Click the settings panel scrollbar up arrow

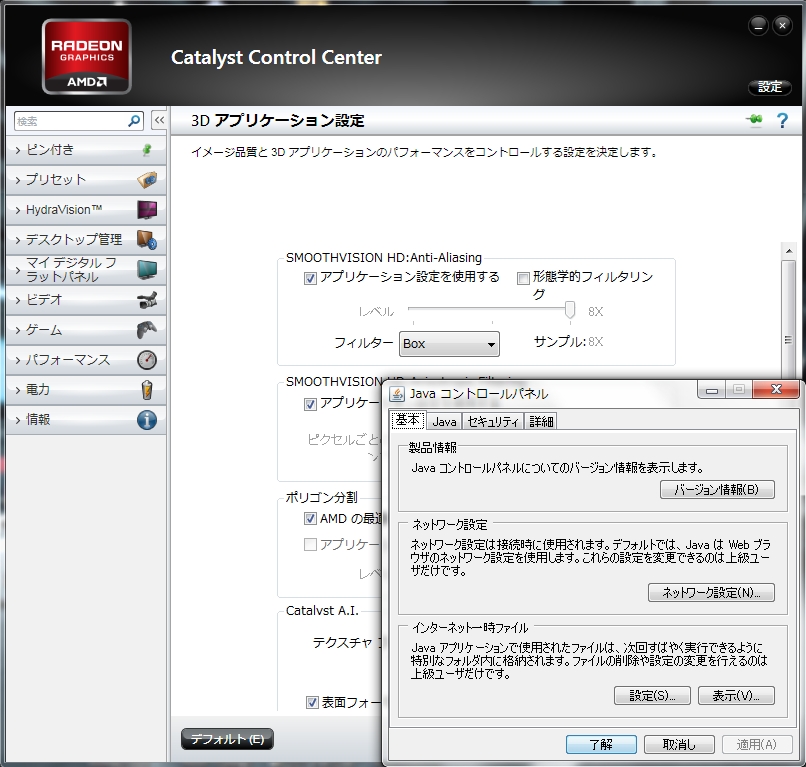(x=789, y=251)
